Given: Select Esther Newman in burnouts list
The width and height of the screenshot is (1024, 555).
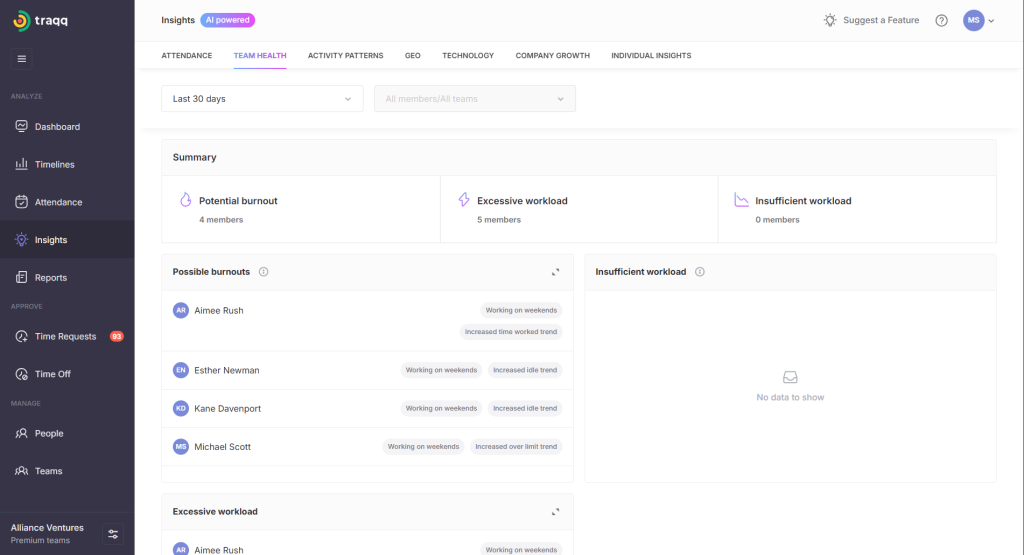Looking at the screenshot, I should coord(226,370).
